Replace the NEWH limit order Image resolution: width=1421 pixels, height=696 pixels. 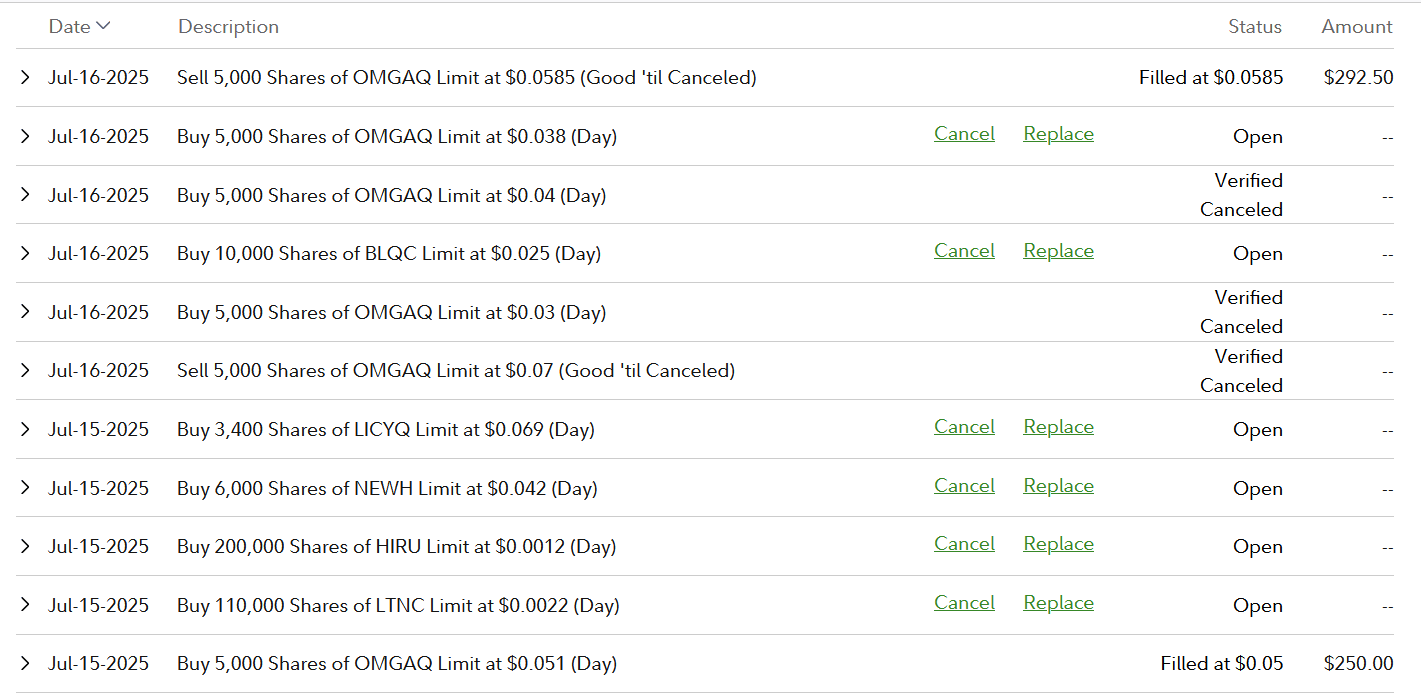point(1058,486)
